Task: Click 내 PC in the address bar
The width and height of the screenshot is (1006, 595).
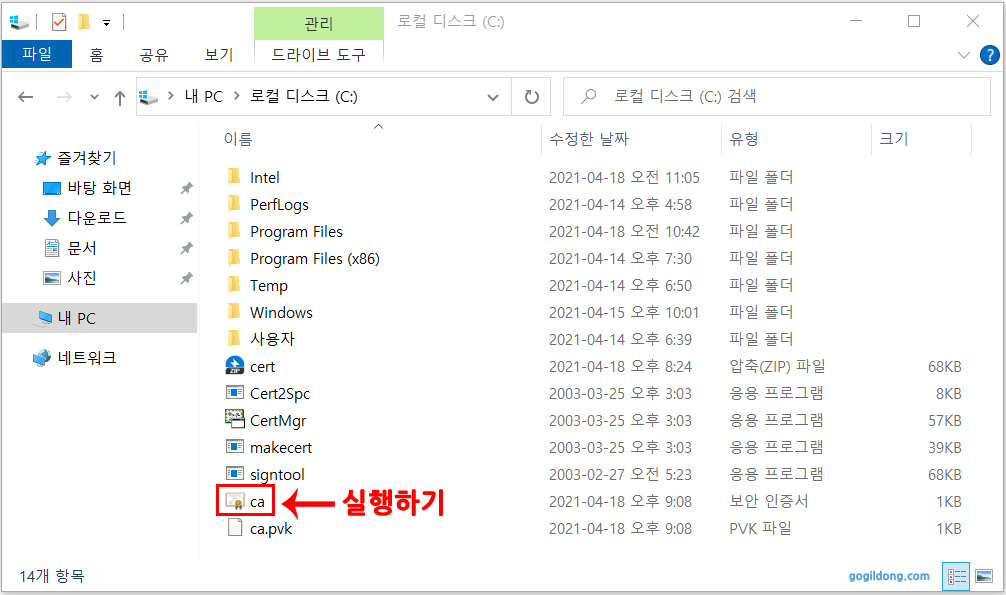Action: pos(203,96)
